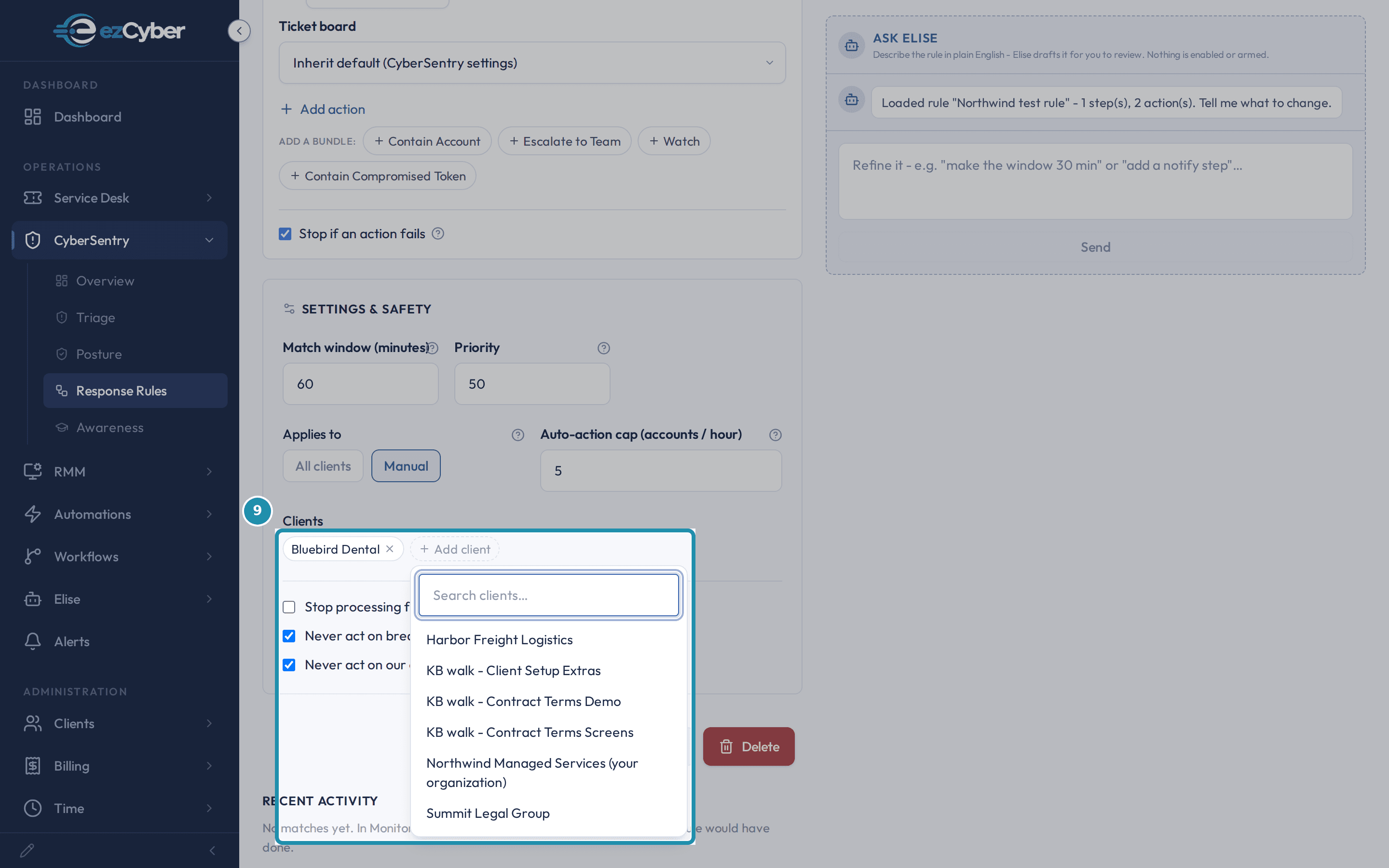Add the Contain Compromised Token bundle
Screen dimensions: 1389x868
[x=378, y=176]
